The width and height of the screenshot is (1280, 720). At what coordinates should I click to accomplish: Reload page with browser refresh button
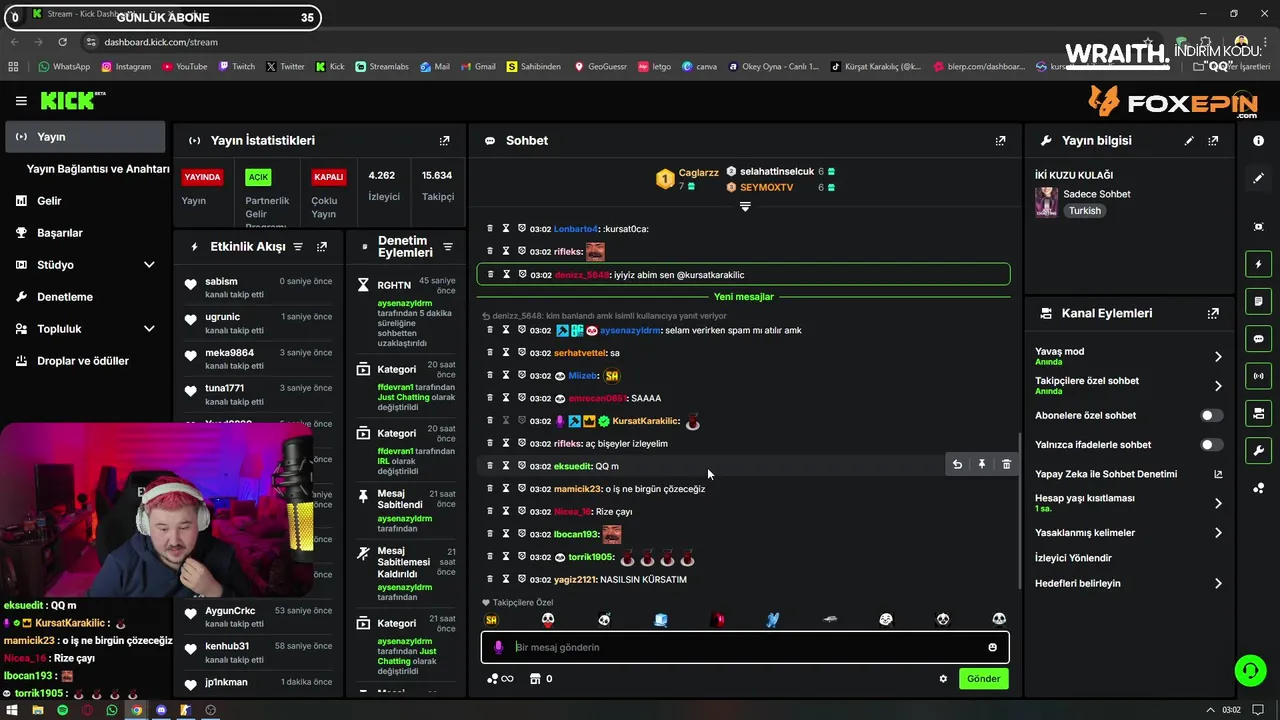click(62, 42)
